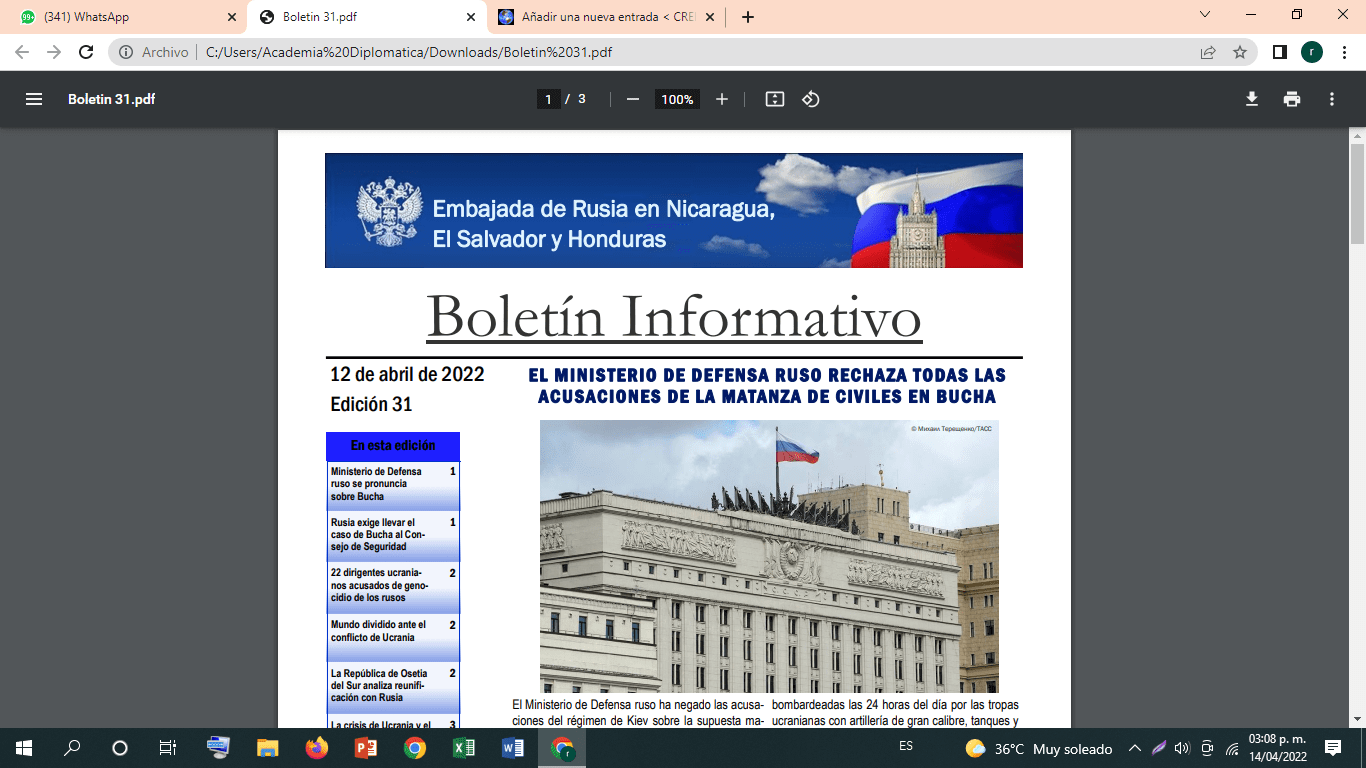The image size is (1366, 768).
Task: Click the 100% zoom level field
Action: [677, 99]
